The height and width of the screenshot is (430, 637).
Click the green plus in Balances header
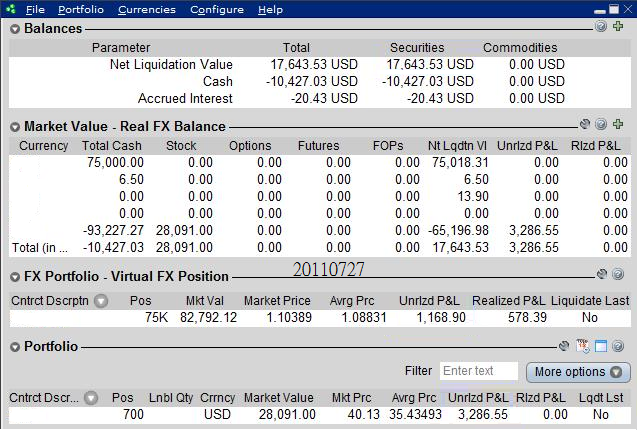point(618,26)
